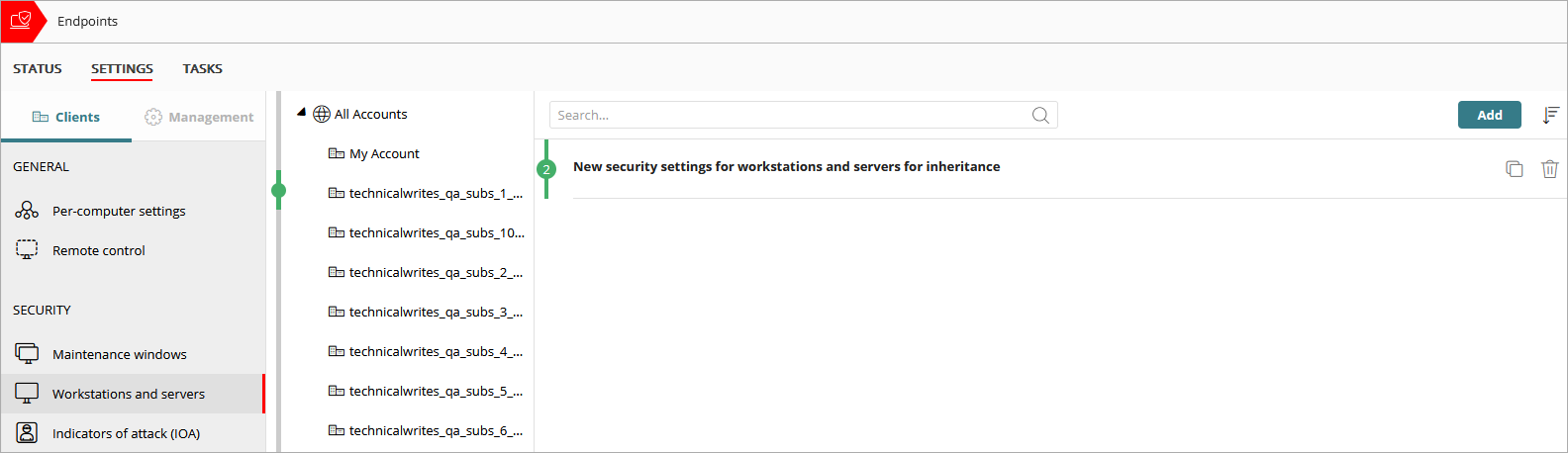1568x453 pixels.
Task: Open the Management tab
Action: (x=199, y=117)
